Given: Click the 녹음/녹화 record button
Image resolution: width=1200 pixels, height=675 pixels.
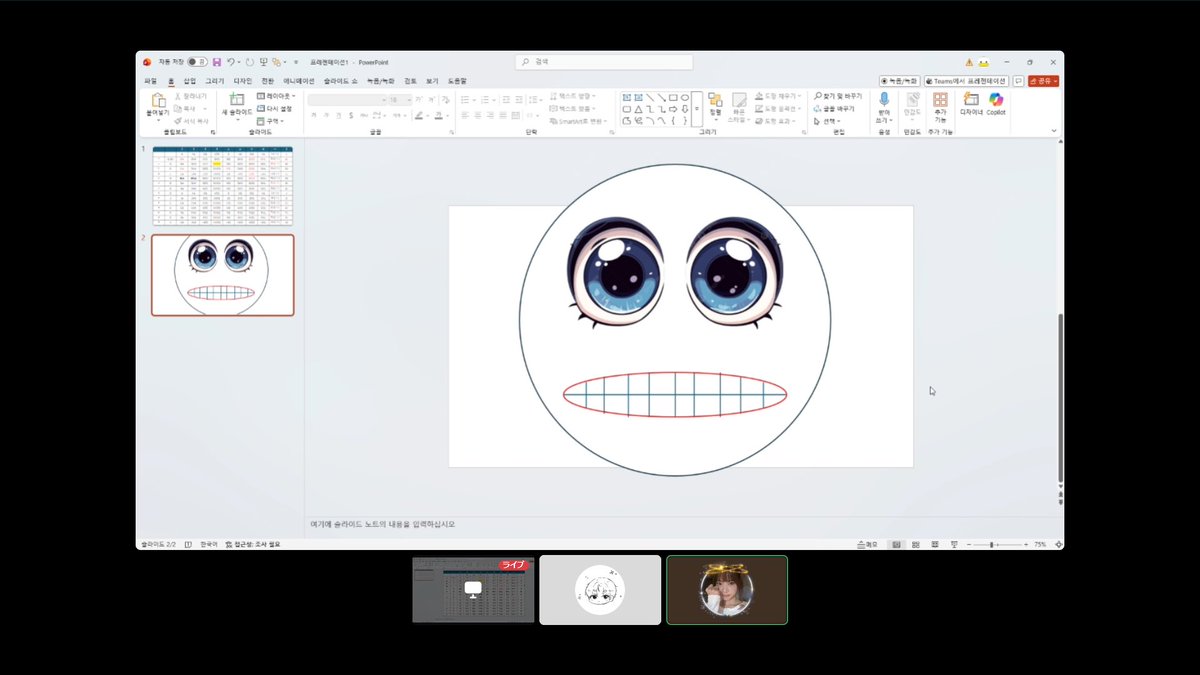Looking at the screenshot, I should pyautogui.click(x=899, y=81).
